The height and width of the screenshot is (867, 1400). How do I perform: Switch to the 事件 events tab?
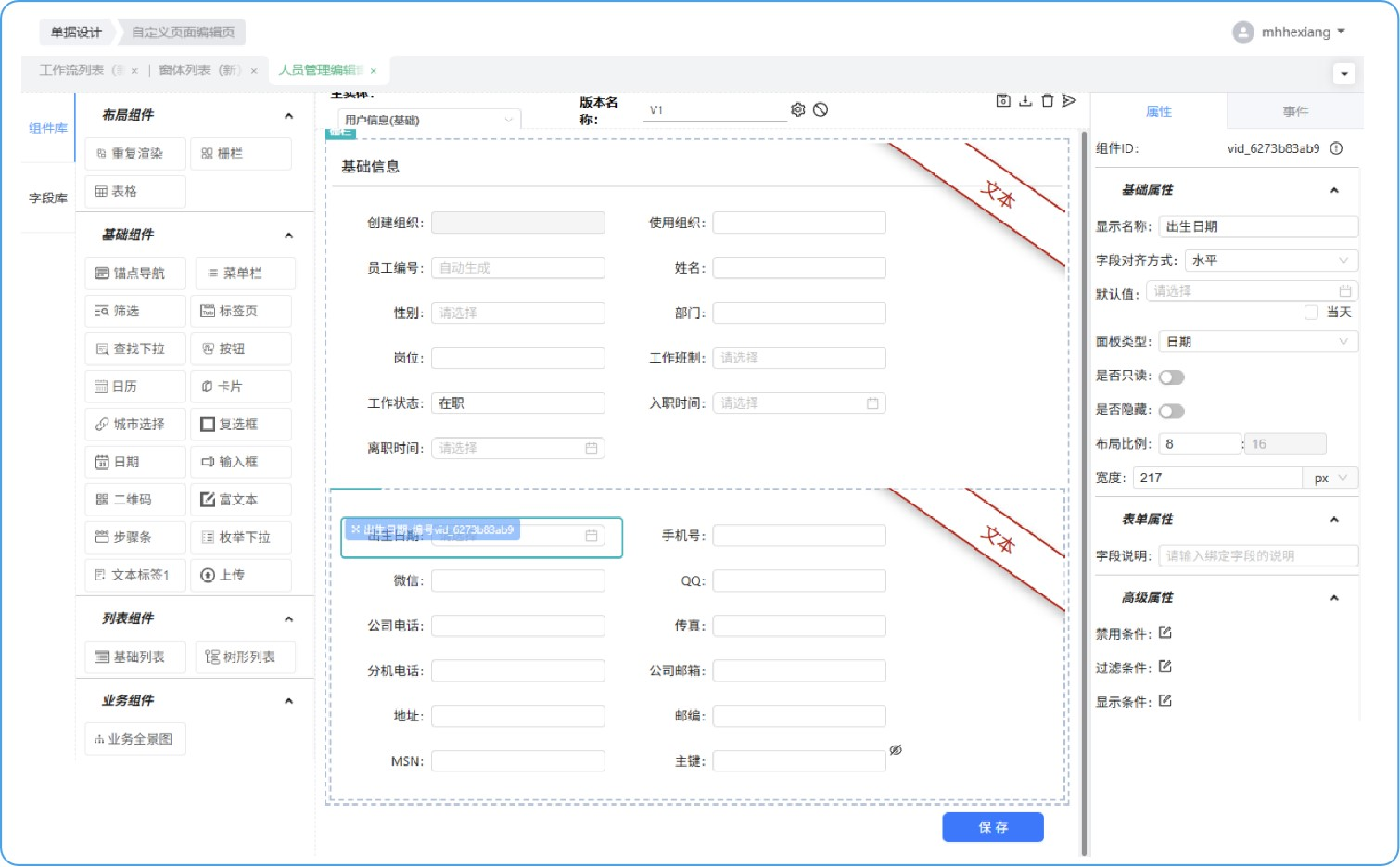pyautogui.click(x=1295, y=111)
